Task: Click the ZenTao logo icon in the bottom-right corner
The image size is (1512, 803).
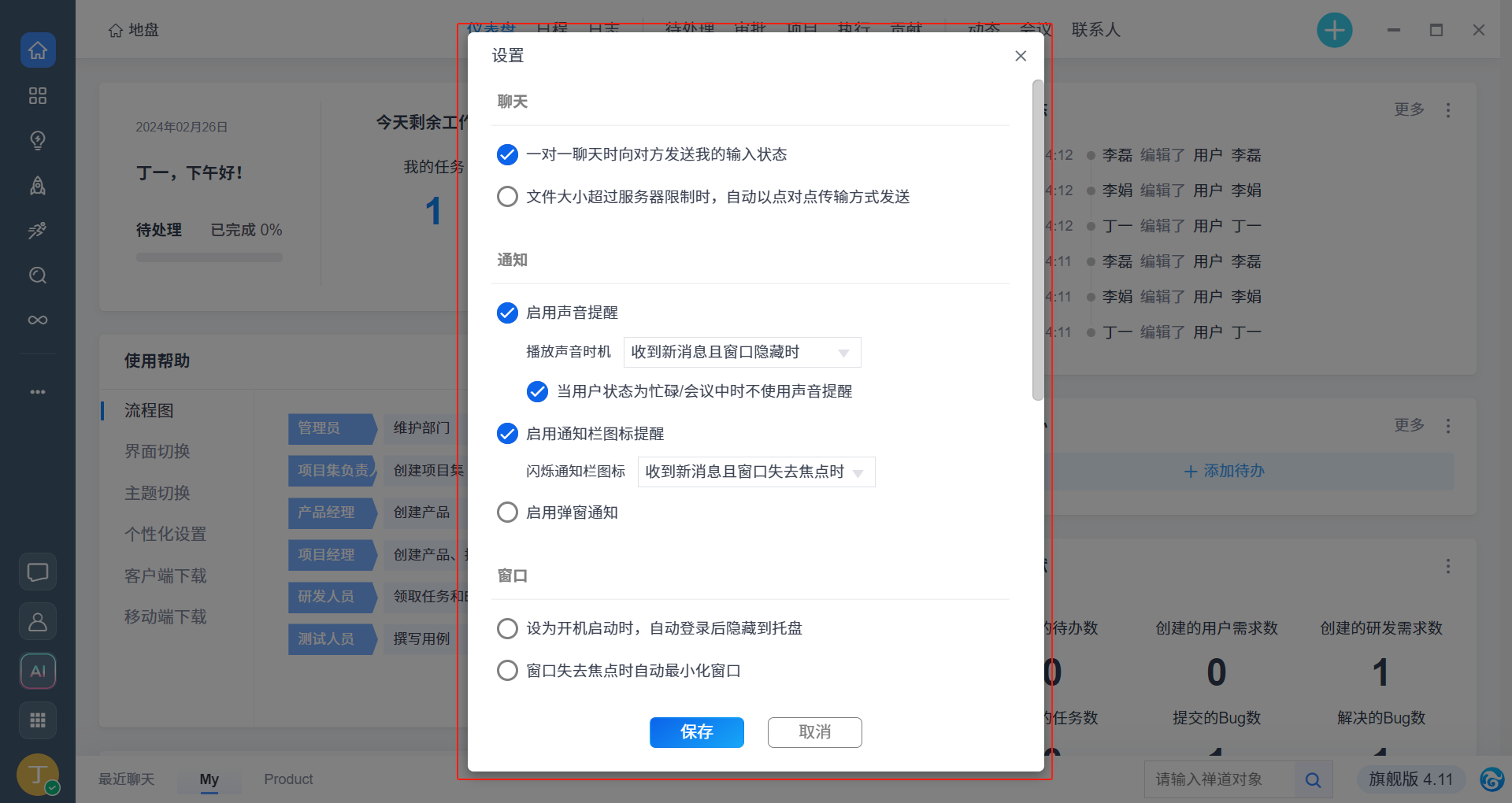Action: click(1492, 779)
